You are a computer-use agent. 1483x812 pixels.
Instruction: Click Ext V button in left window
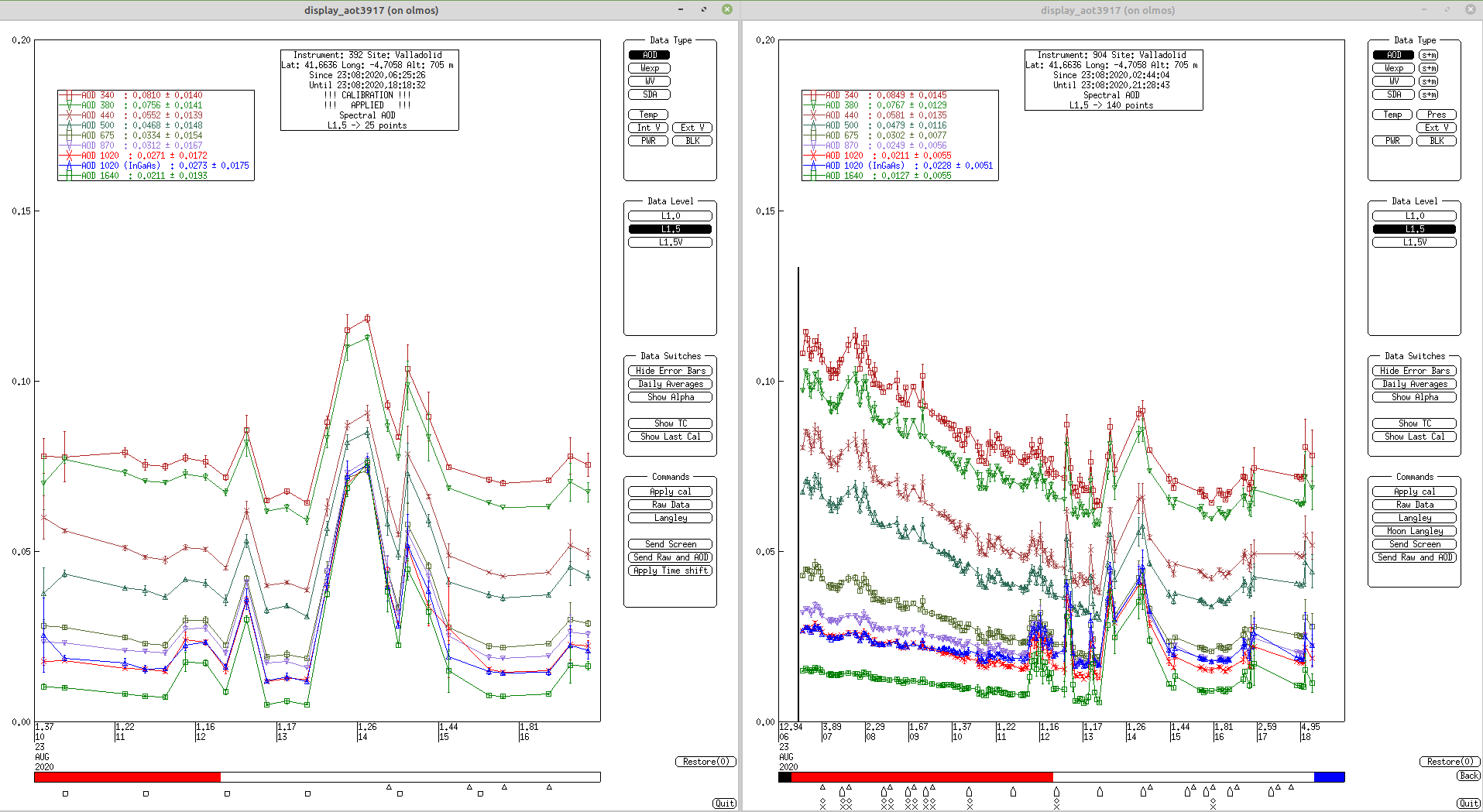click(x=692, y=128)
